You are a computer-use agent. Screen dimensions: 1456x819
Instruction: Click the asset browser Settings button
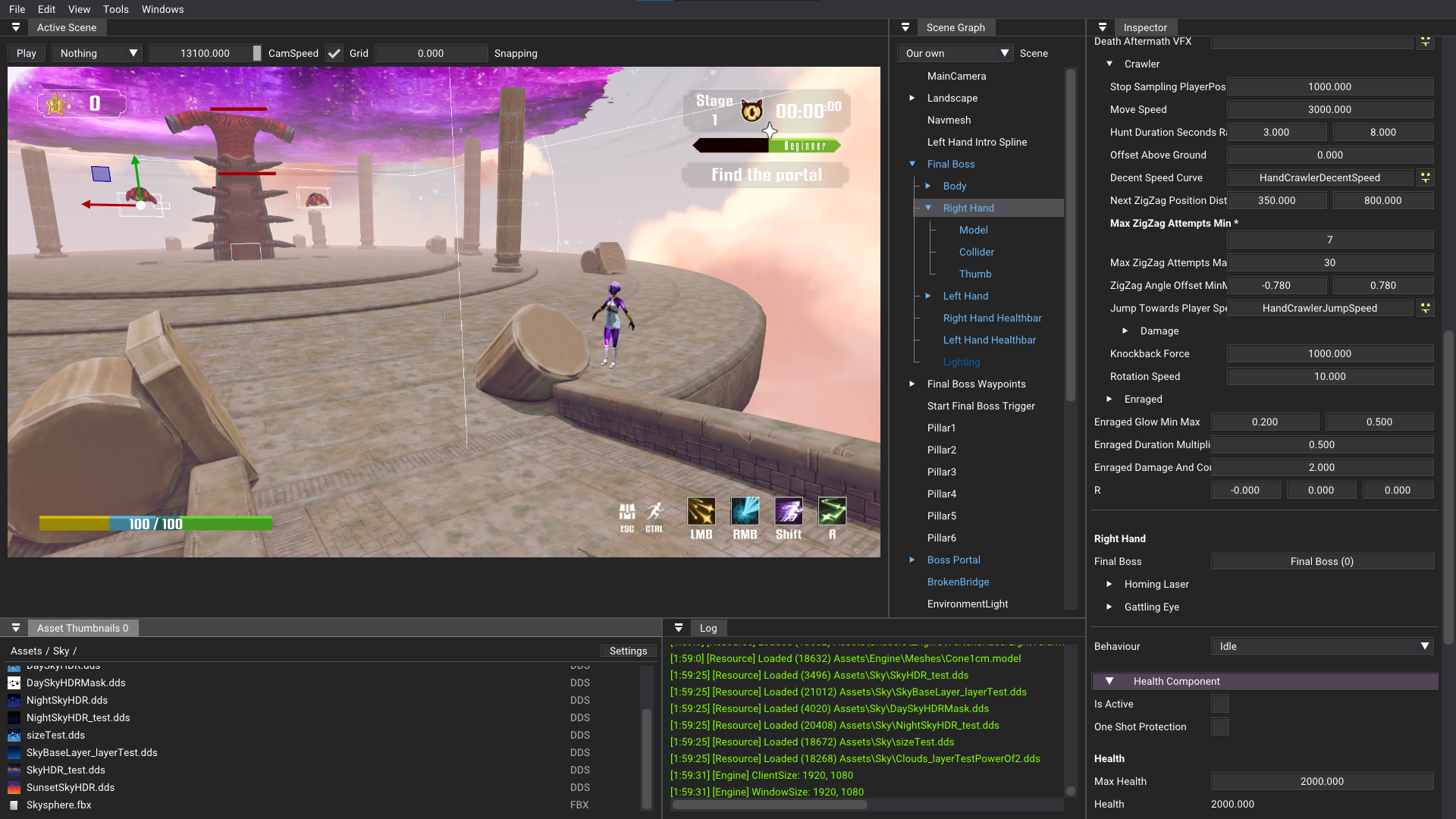(x=628, y=651)
